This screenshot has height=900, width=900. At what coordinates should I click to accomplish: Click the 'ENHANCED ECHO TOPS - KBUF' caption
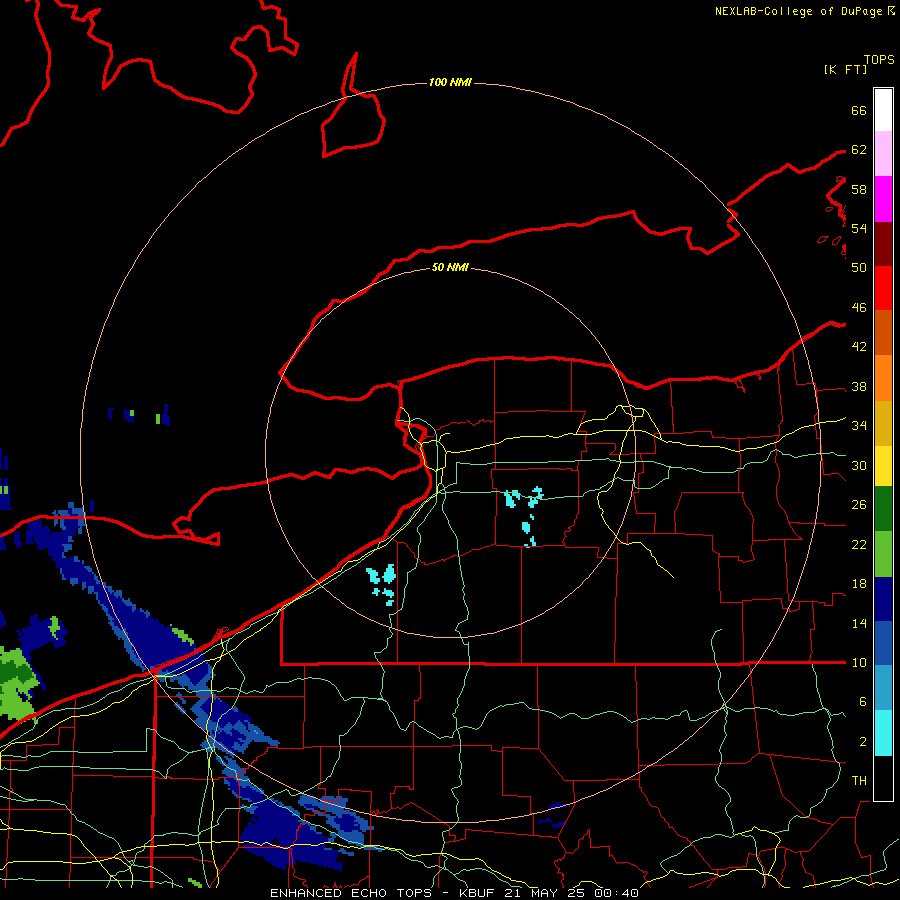pyautogui.click(x=385, y=893)
